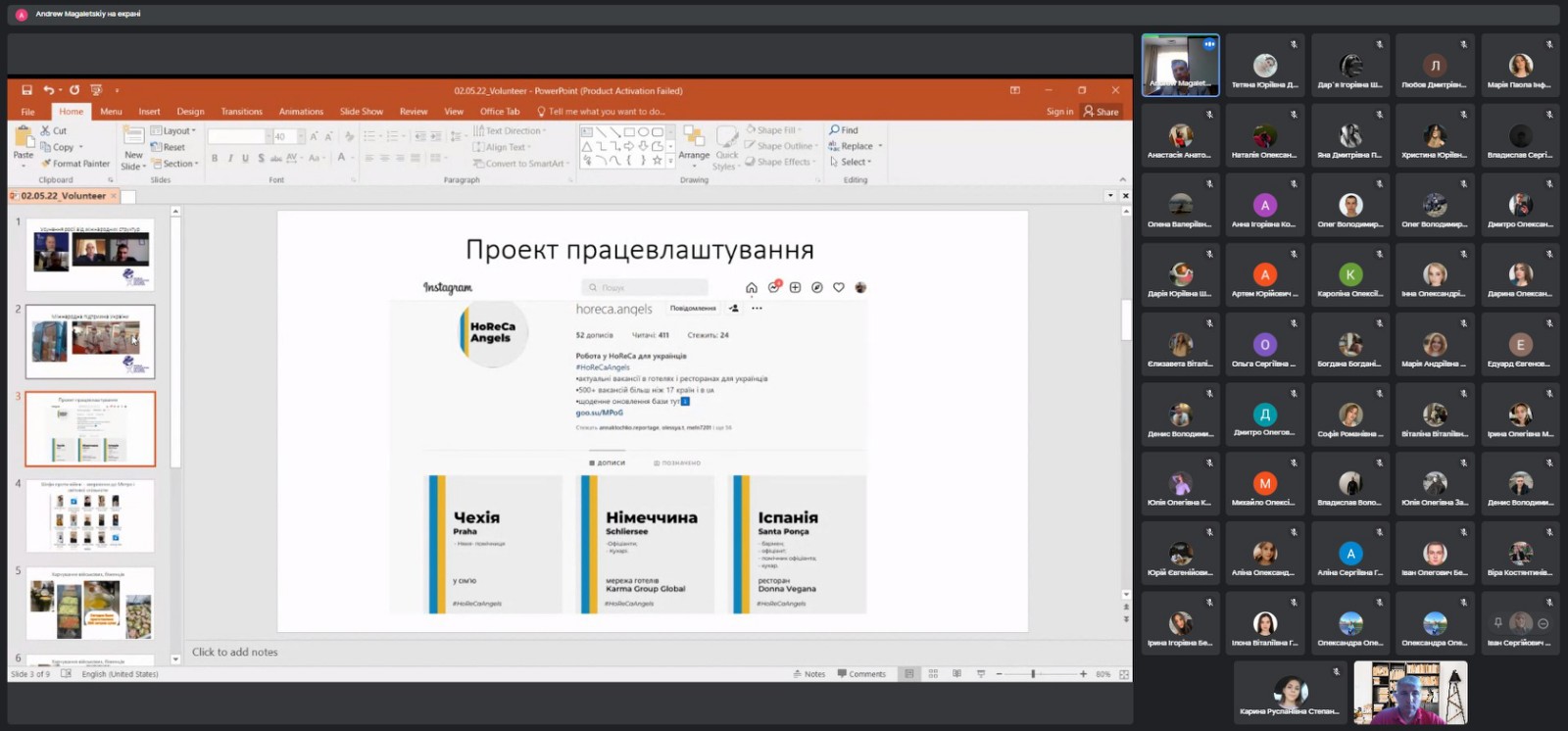Select slide 4 thumbnail in slide panel
The image size is (1568, 731).
90,515
